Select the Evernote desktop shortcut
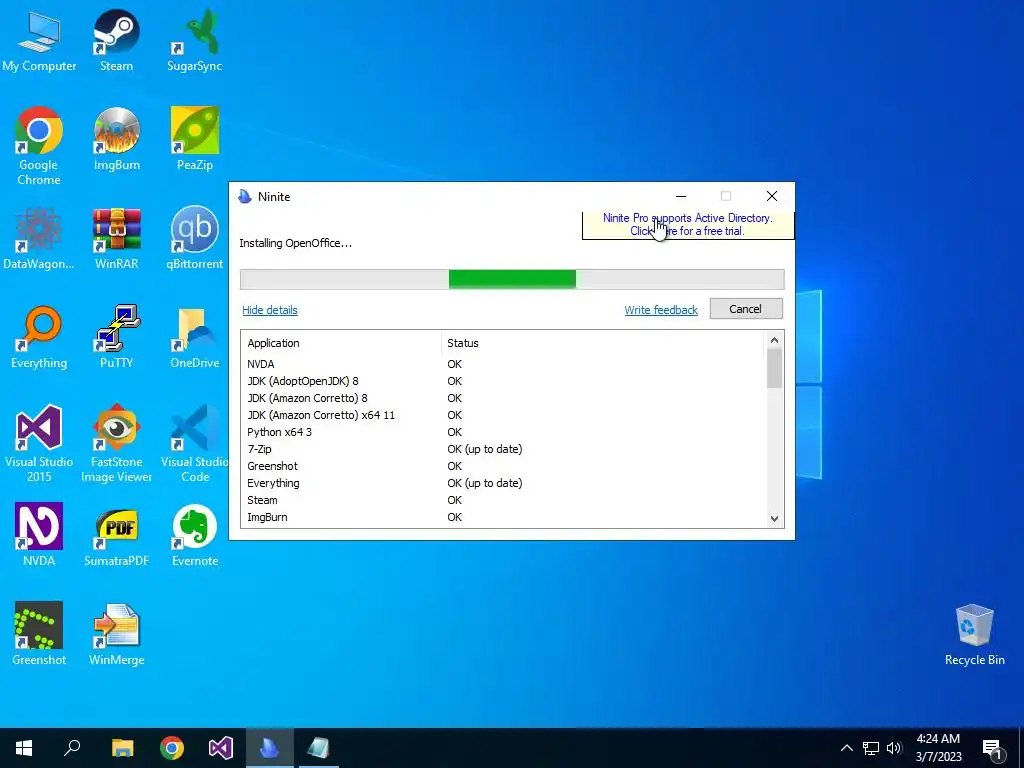 pyautogui.click(x=195, y=535)
